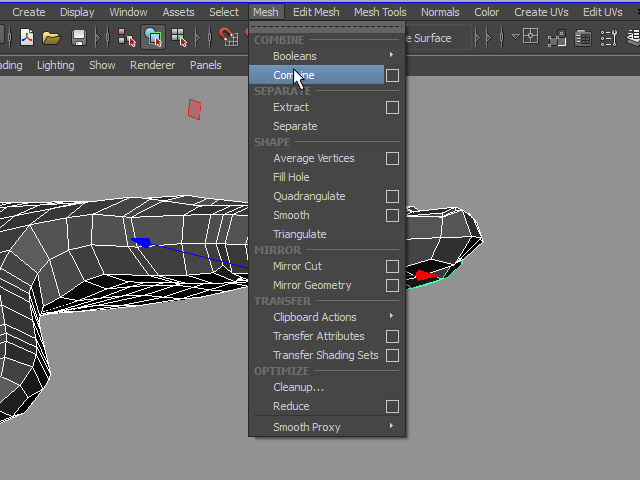Expand second arrow right of Surface field
This screenshot has height=480, width=640.
pyautogui.click(x=489, y=38)
